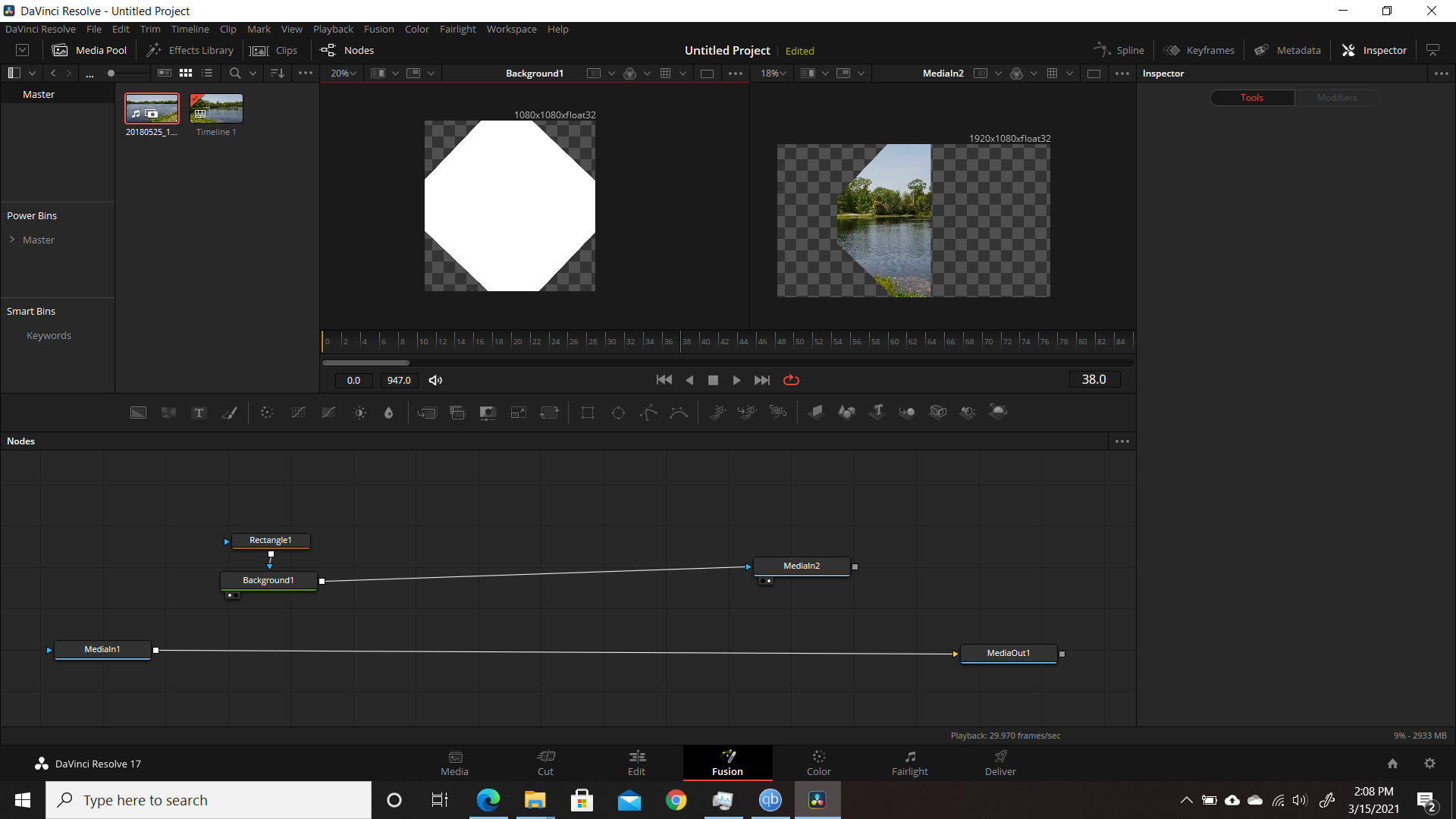
Task: Add a BSpline mask tool from the toolbar
Action: pyautogui.click(x=679, y=413)
